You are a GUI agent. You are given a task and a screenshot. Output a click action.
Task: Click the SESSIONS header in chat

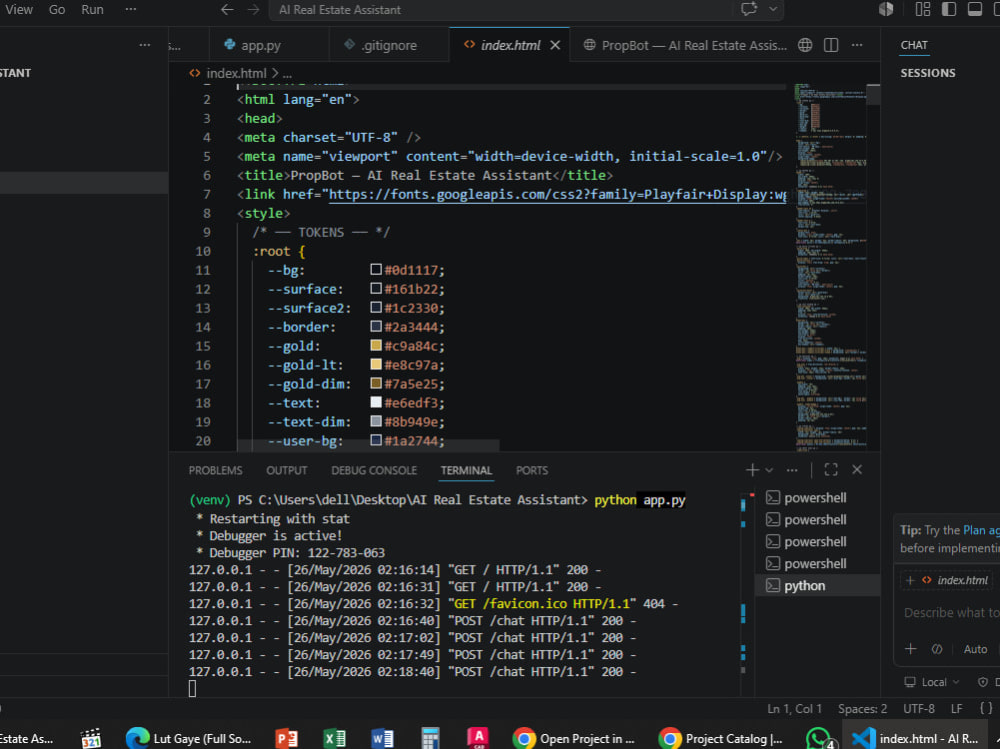coord(928,73)
